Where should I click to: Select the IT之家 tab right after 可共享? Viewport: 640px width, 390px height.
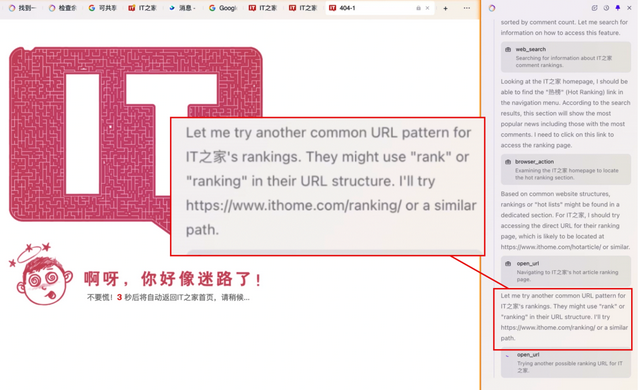coord(142,8)
